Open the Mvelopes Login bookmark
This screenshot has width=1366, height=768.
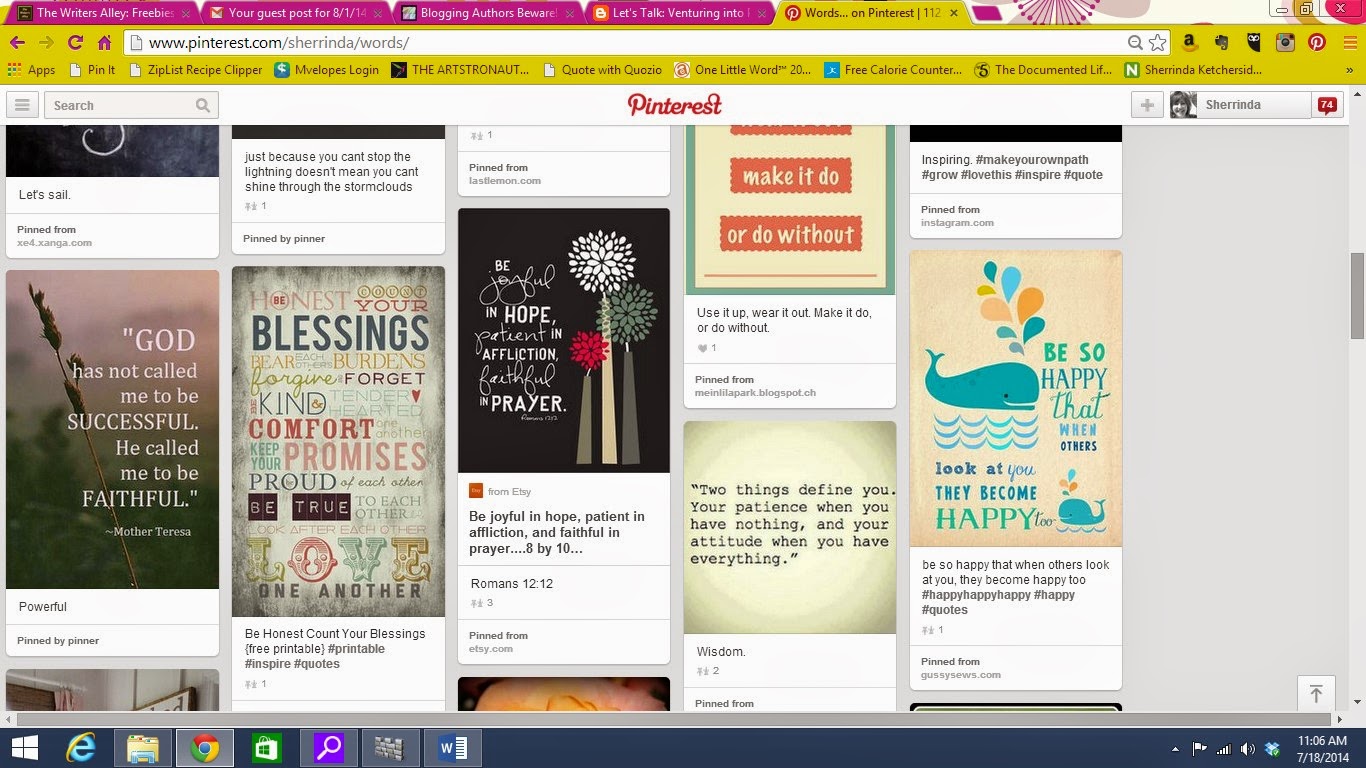(x=327, y=70)
